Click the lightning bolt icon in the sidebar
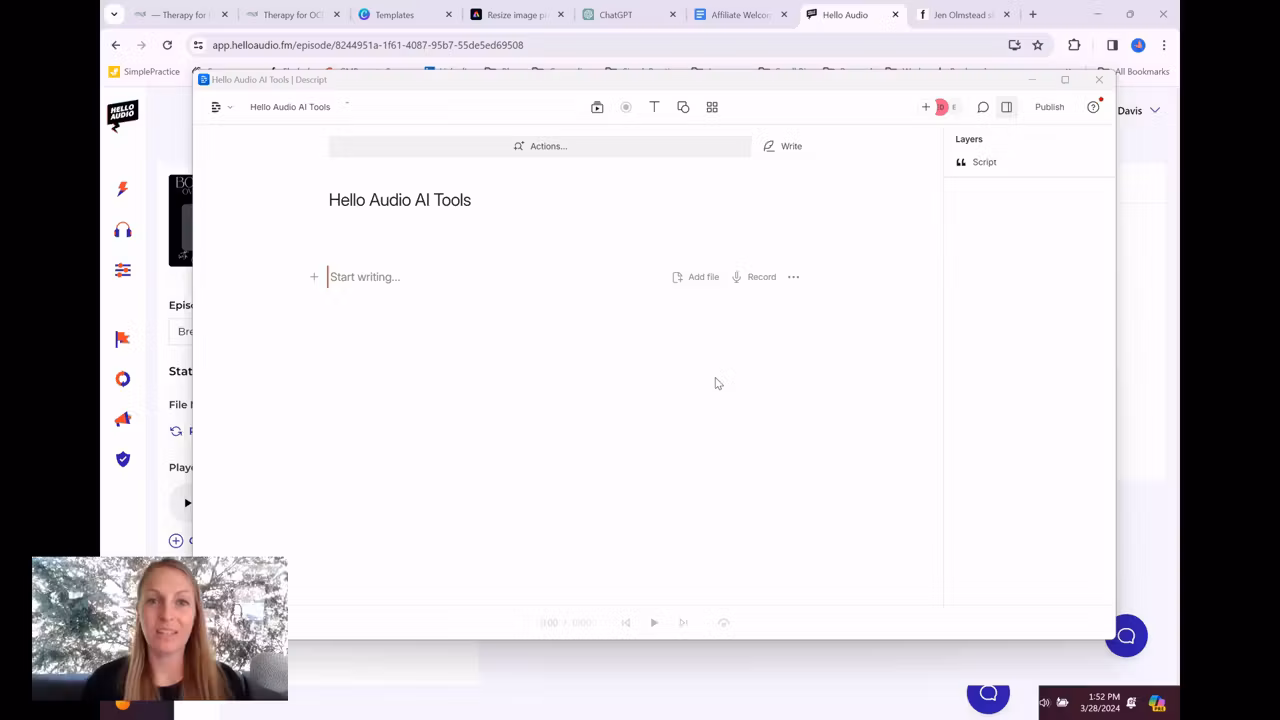 (x=122, y=189)
